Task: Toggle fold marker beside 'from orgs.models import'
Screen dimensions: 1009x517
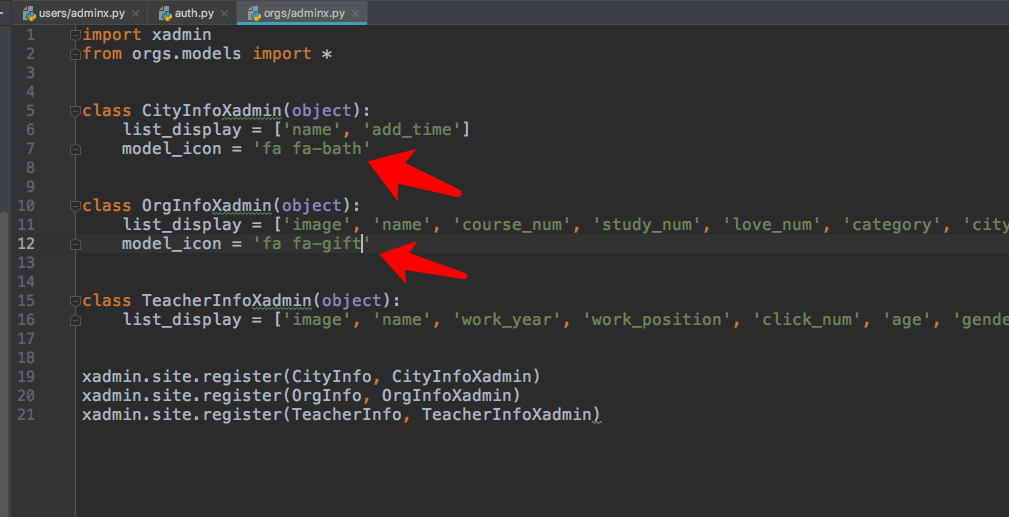Action: (x=75, y=54)
